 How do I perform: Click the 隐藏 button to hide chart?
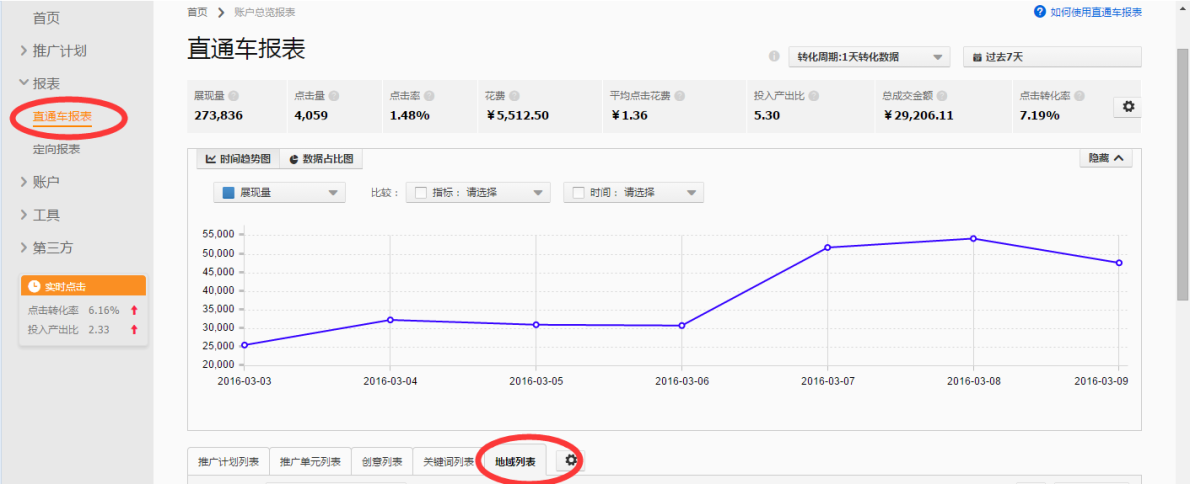pos(1106,158)
